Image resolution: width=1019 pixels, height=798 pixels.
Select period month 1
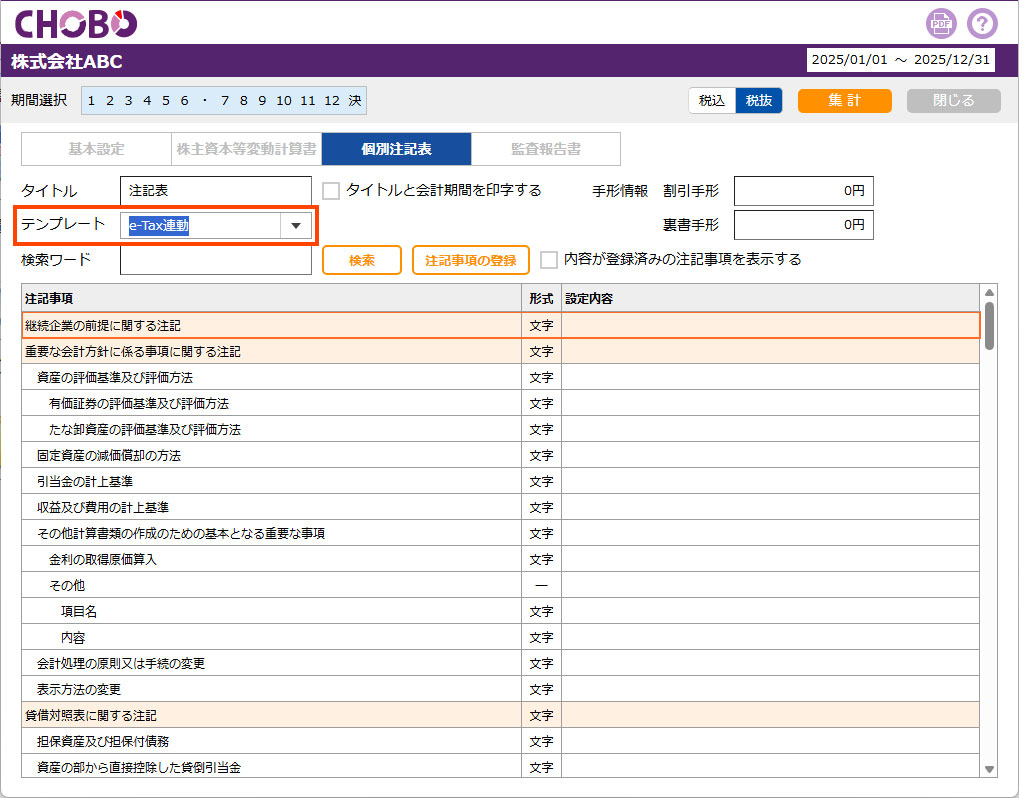(x=91, y=101)
